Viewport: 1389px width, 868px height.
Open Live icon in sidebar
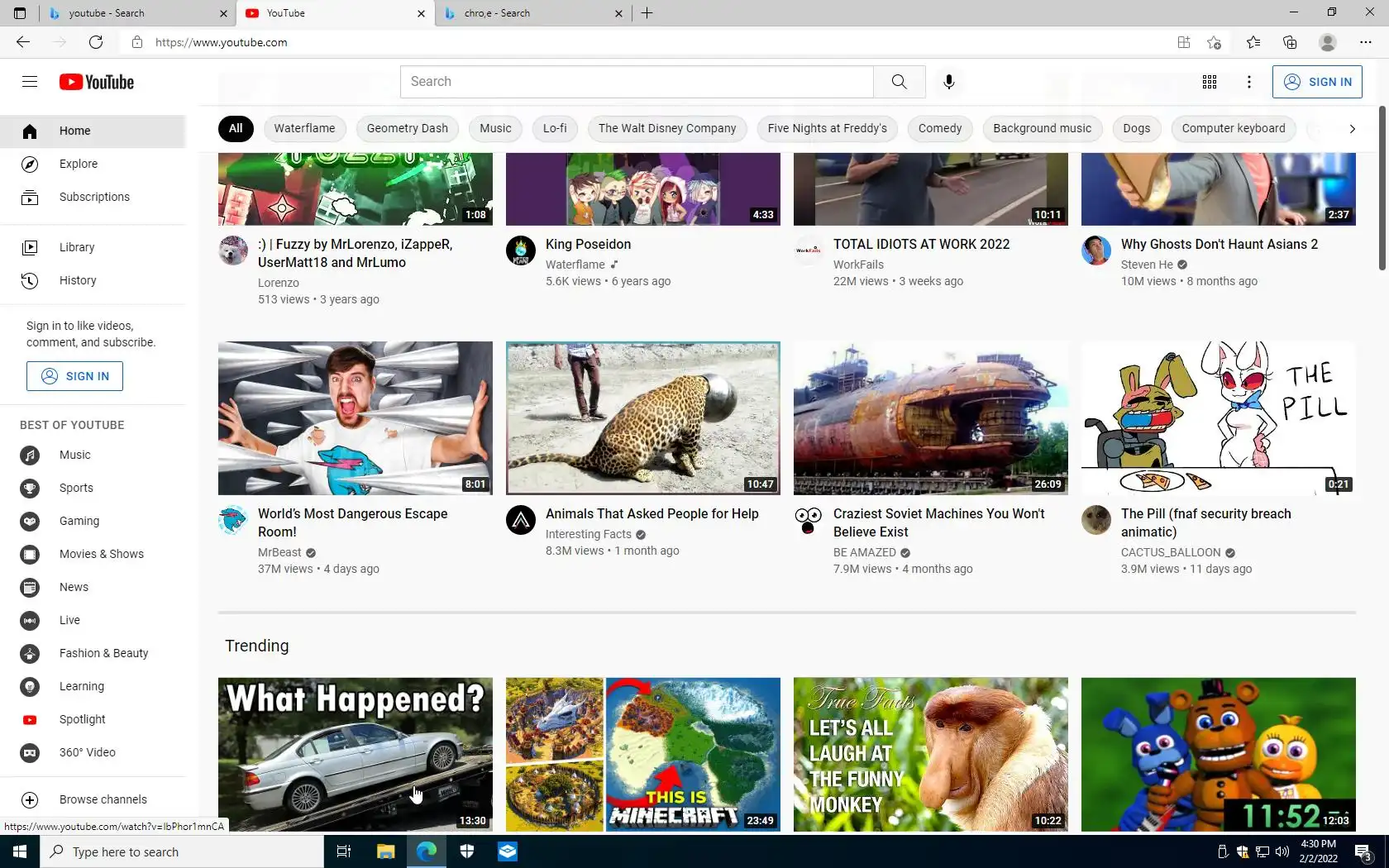30,620
